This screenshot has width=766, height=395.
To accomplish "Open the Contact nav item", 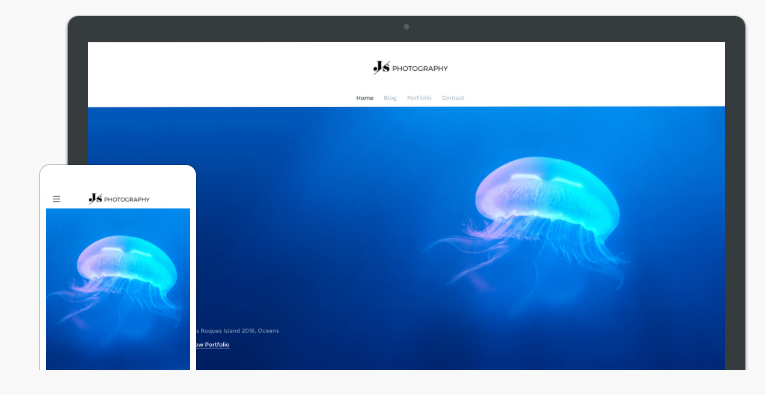I will click(453, 98).
